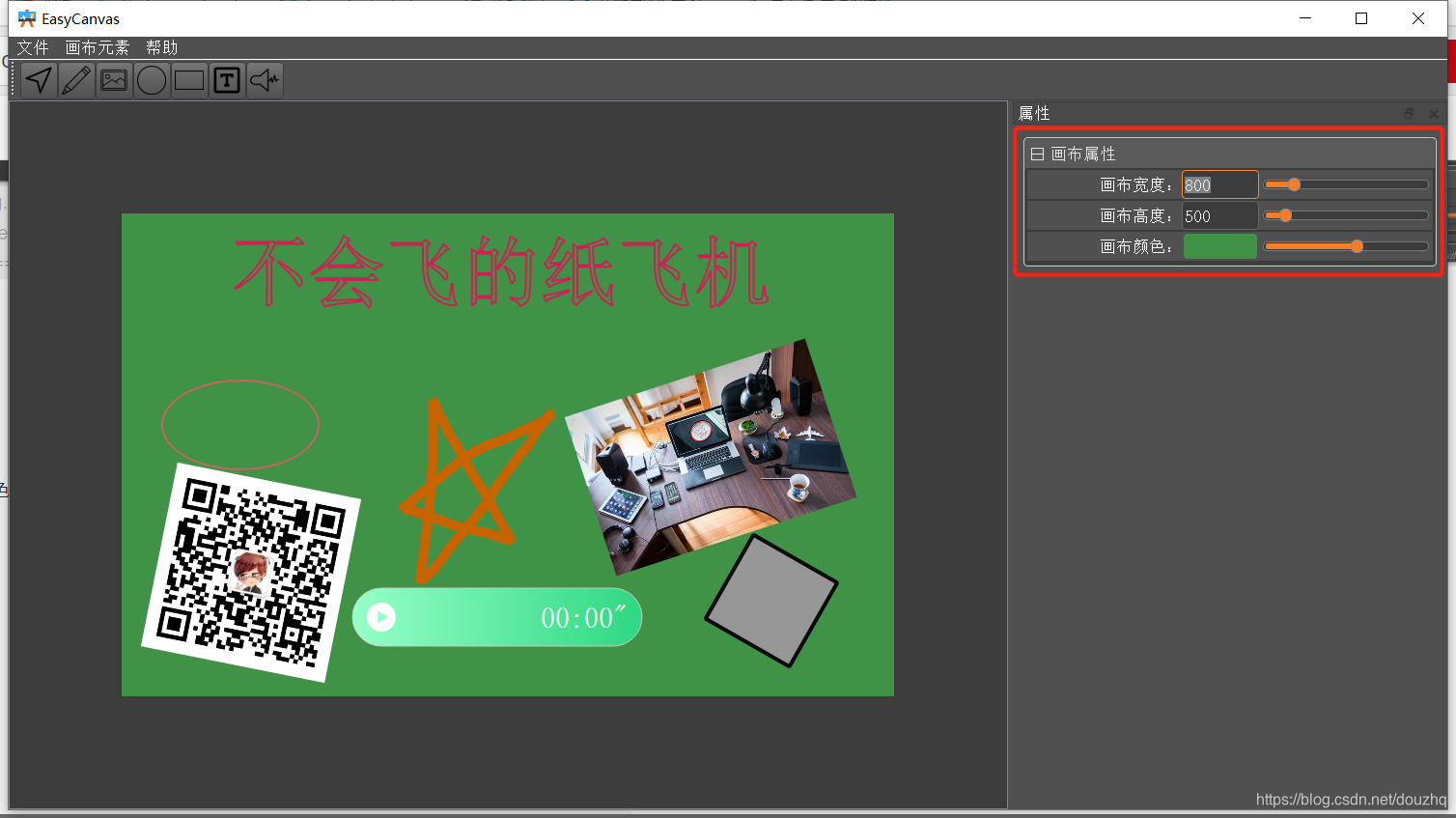This screenshot has height=818, width=1456.
Task: Select the image insertion tool
Action: pos(113,80)
